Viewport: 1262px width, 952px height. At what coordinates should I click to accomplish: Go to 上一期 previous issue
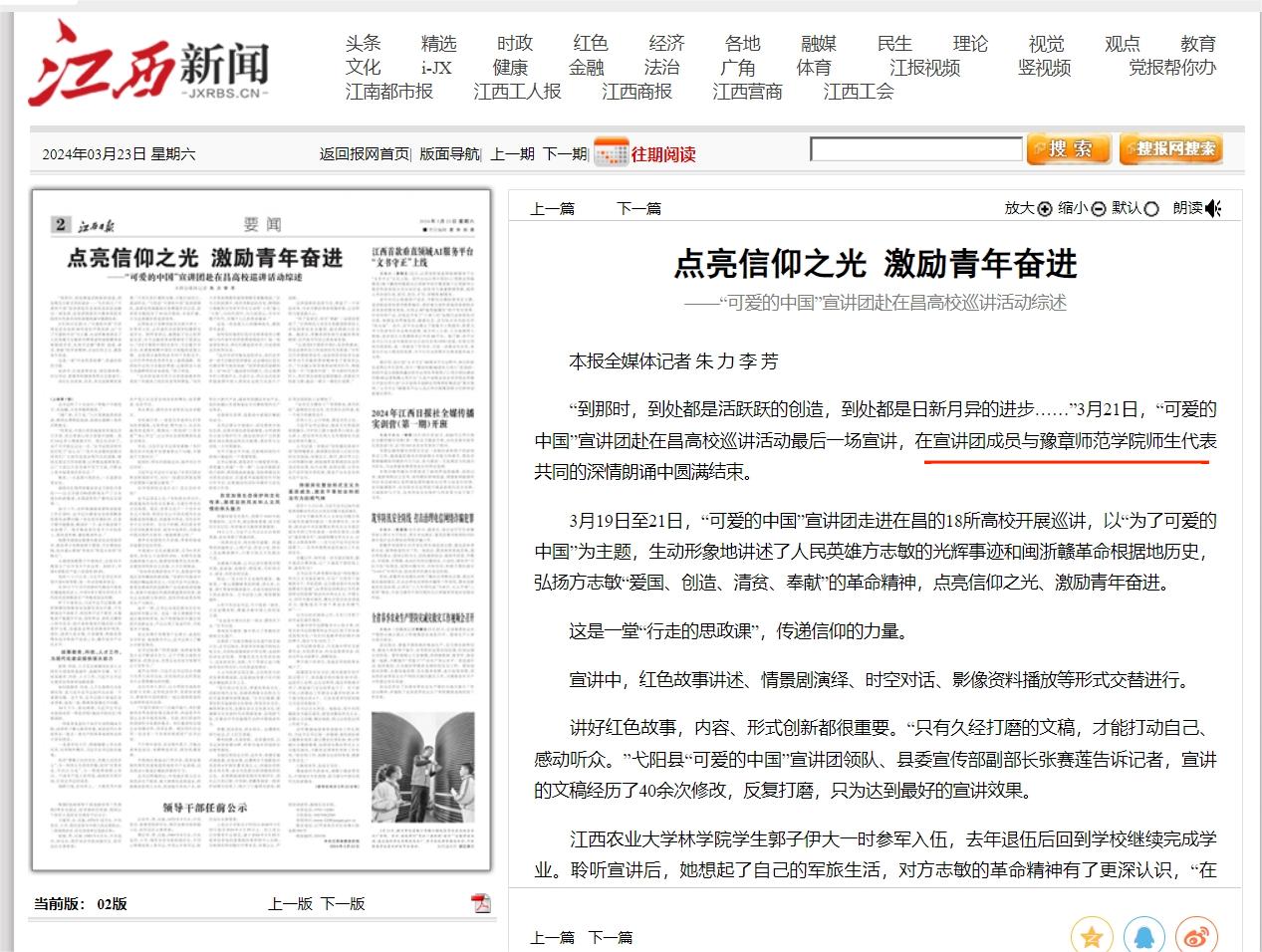point(513,153)
